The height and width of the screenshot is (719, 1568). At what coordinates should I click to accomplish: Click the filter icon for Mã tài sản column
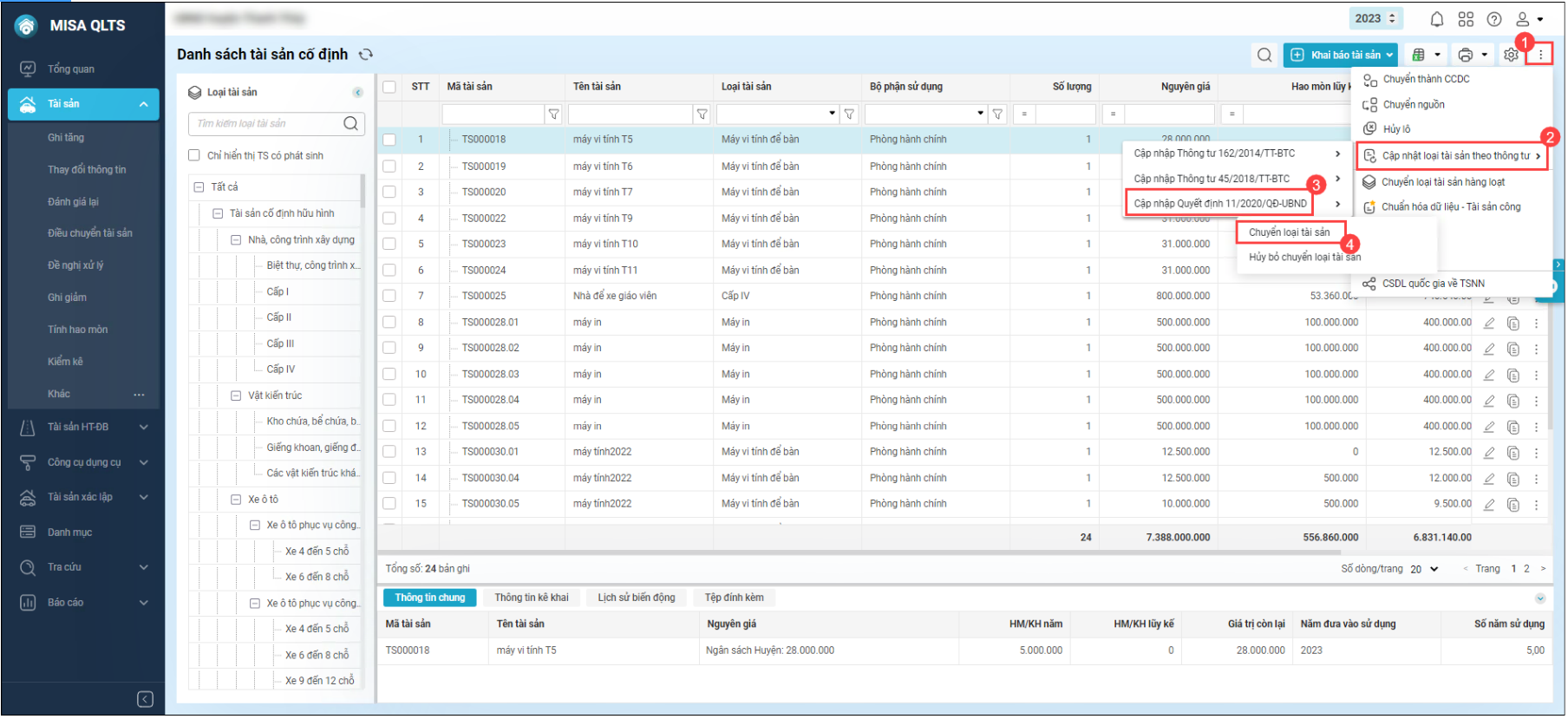[x=554, y=114]
